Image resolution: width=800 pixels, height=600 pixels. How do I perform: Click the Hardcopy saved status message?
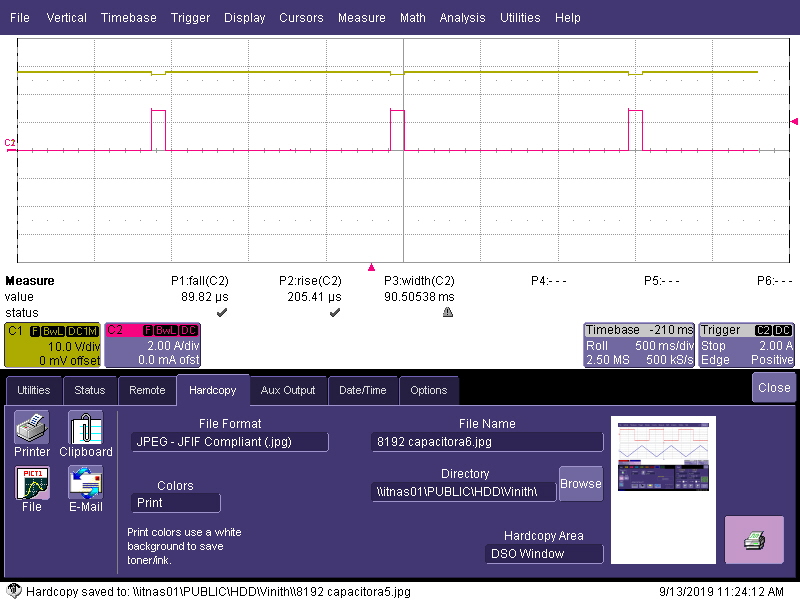(218, 592)
